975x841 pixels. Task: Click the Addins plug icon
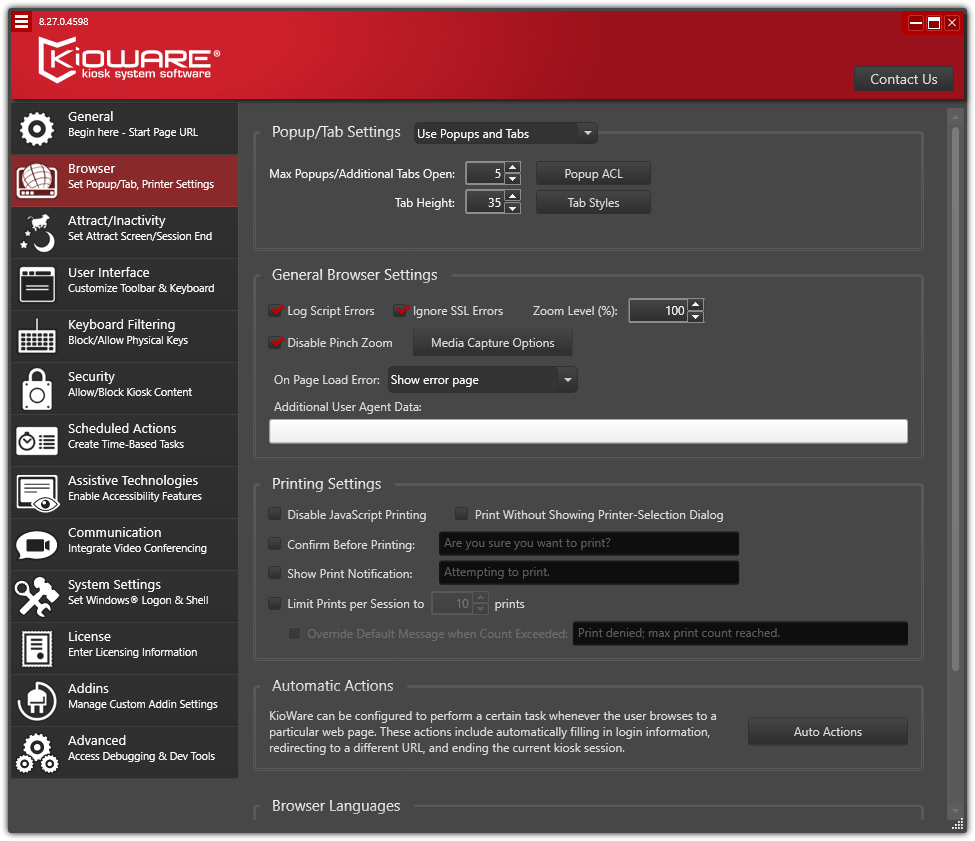[x=37, y=701]
